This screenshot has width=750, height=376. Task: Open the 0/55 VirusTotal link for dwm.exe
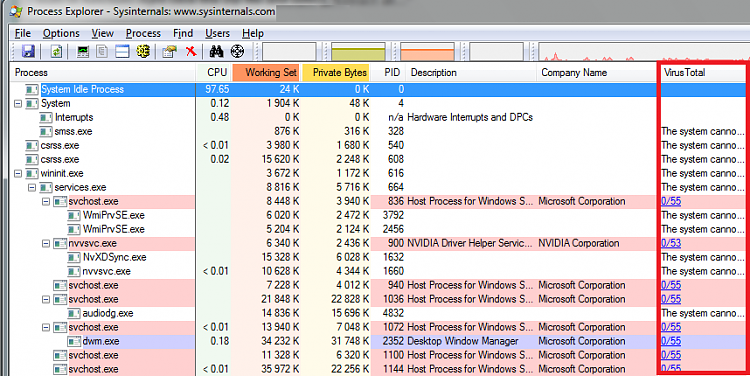click(x=671, y=342)
